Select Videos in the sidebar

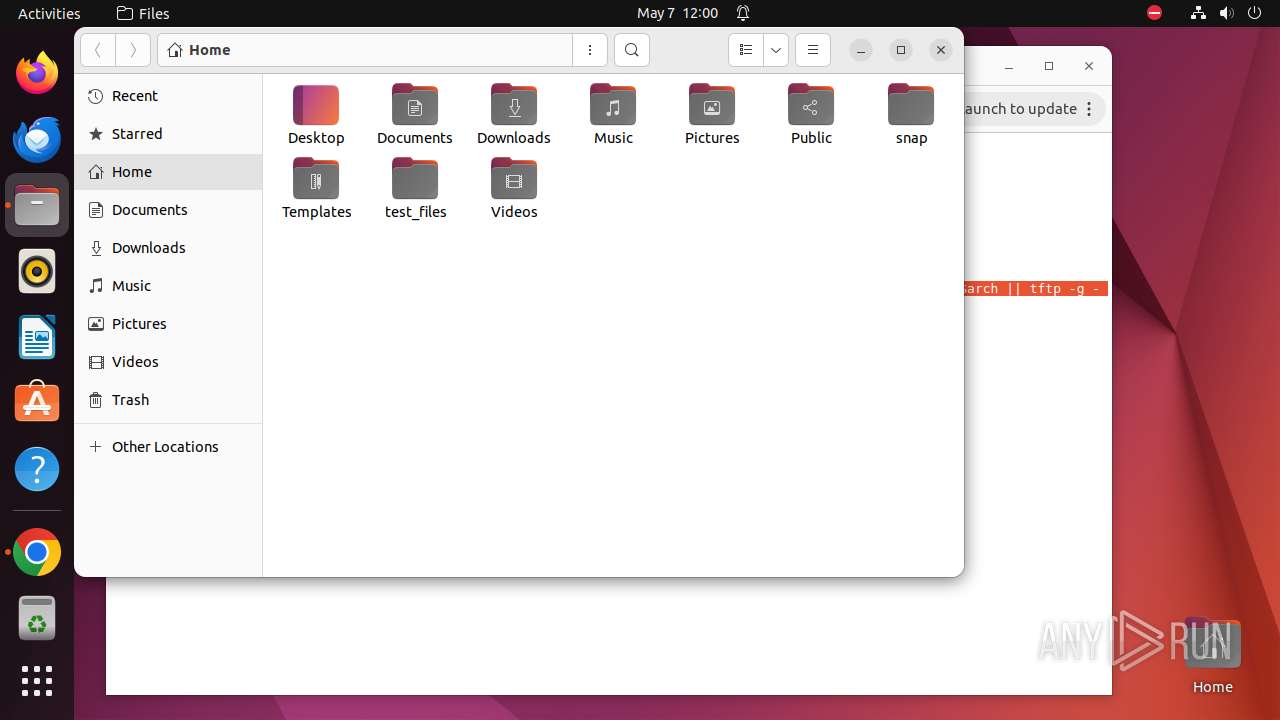[168, 362]
